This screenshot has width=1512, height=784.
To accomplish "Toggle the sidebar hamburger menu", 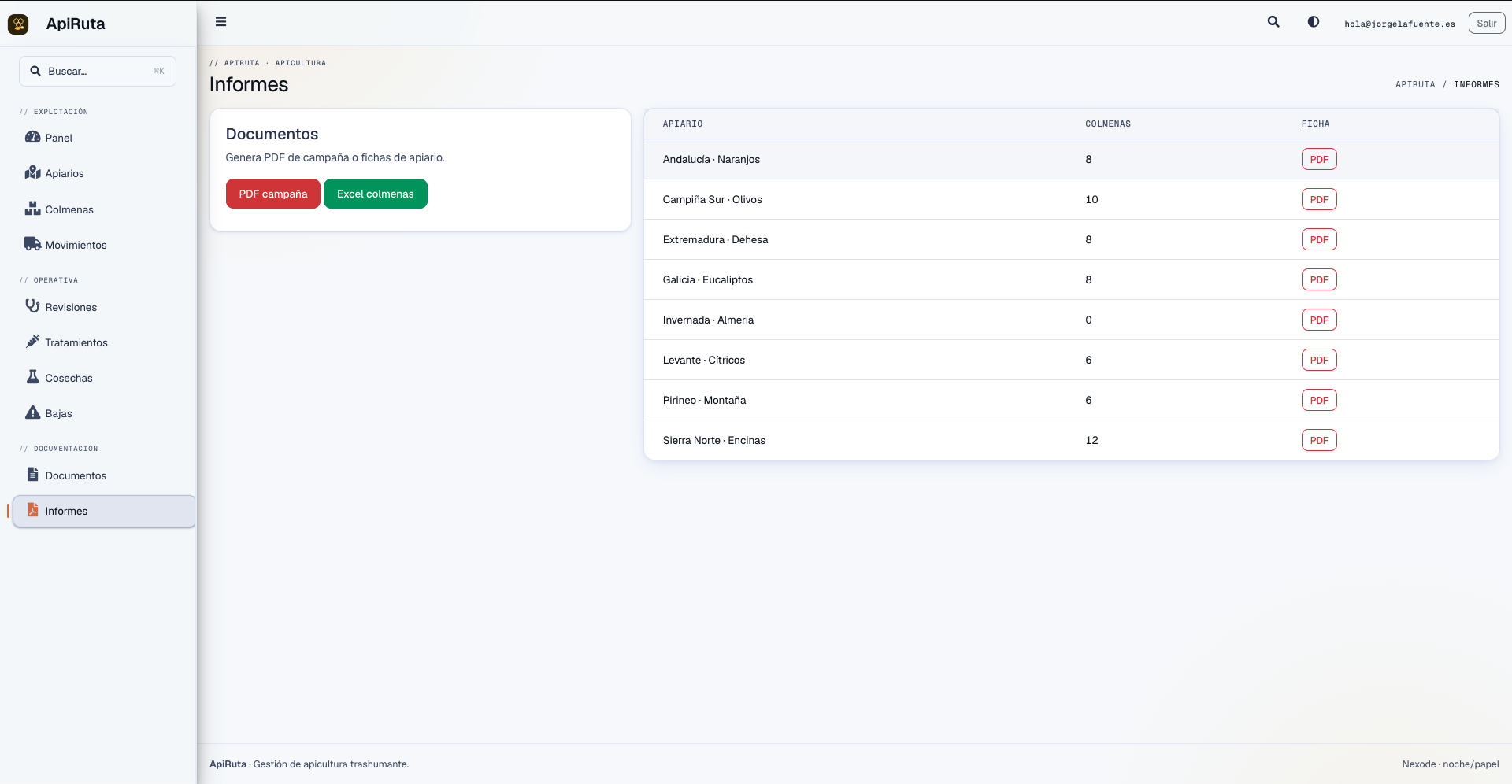I will click(x=221, y=22).
